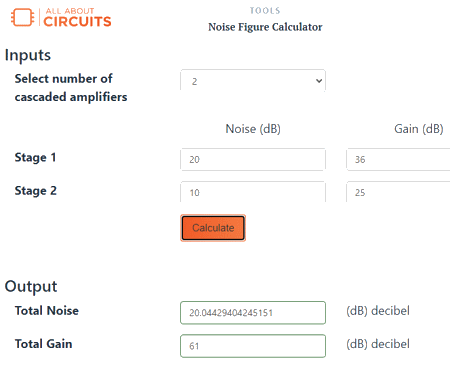Click the Total Noise label
Image resolution: width=450 pixels, height=365 pixels.
coord(47,311)
